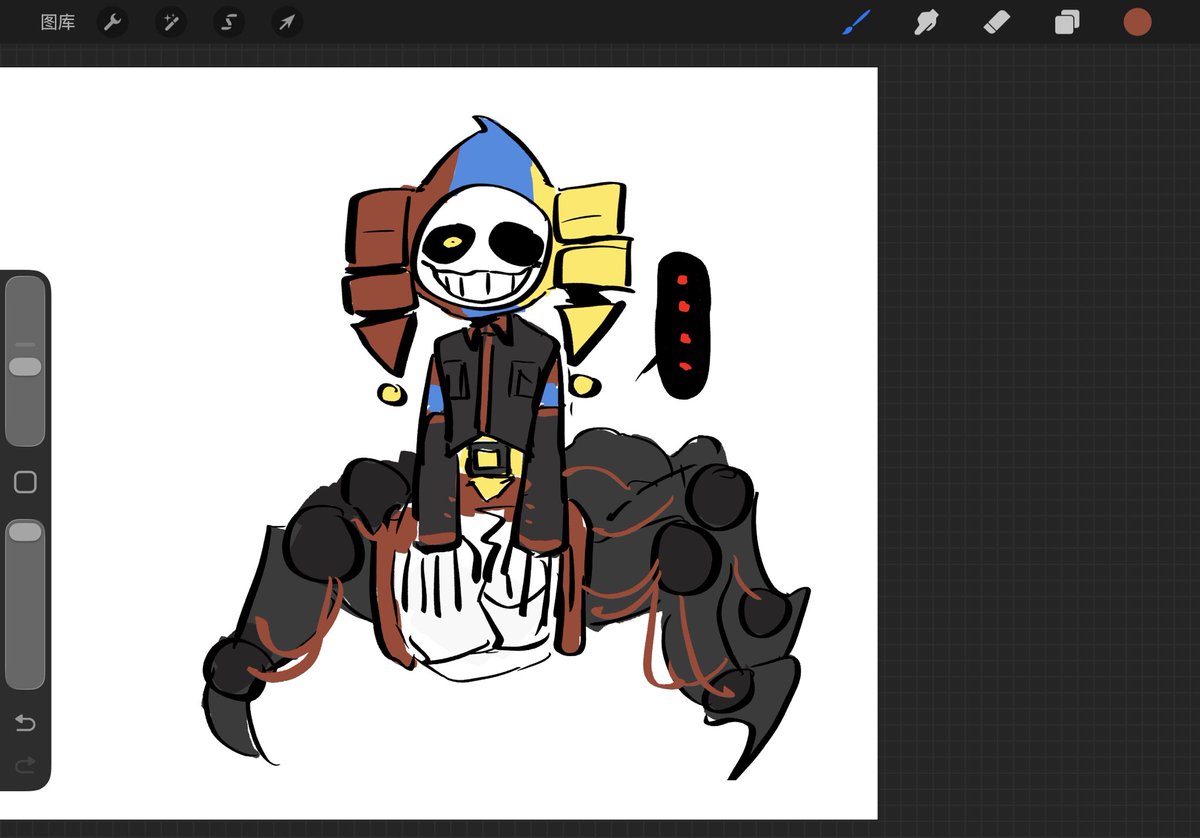Select the Transform arrow tool
The height and width of the screenshot is (838, 1200).
287,22
